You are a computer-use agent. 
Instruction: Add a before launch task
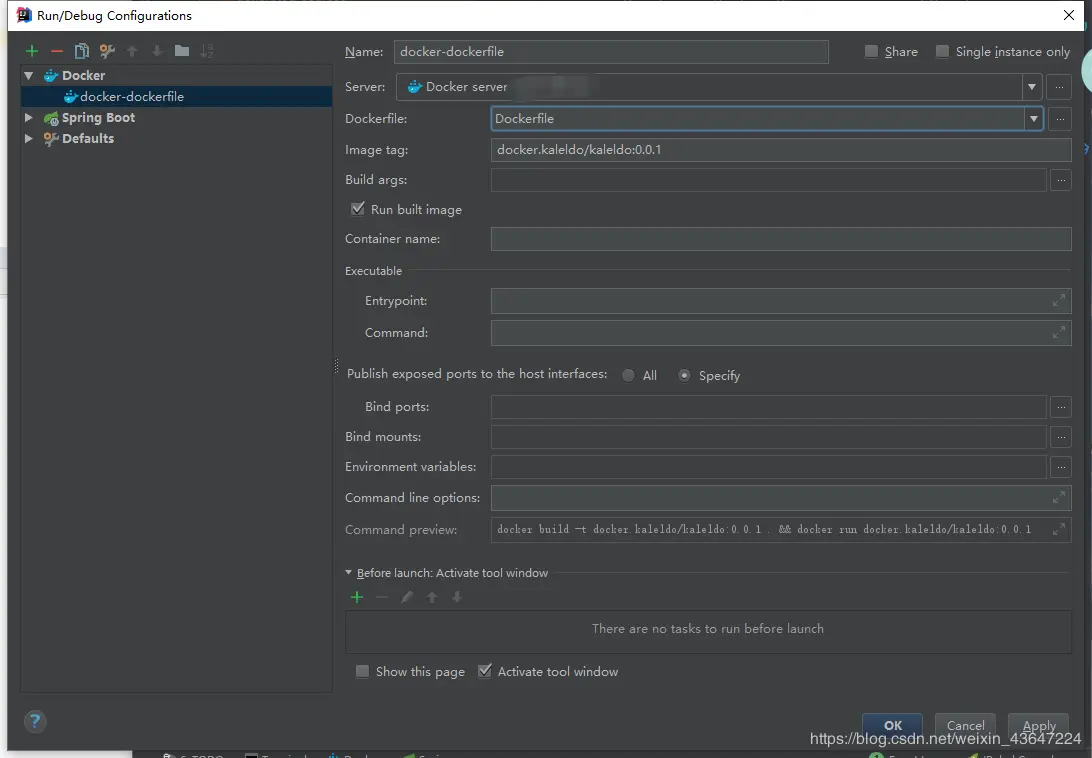pyautogui.click(x=357, y=597)
